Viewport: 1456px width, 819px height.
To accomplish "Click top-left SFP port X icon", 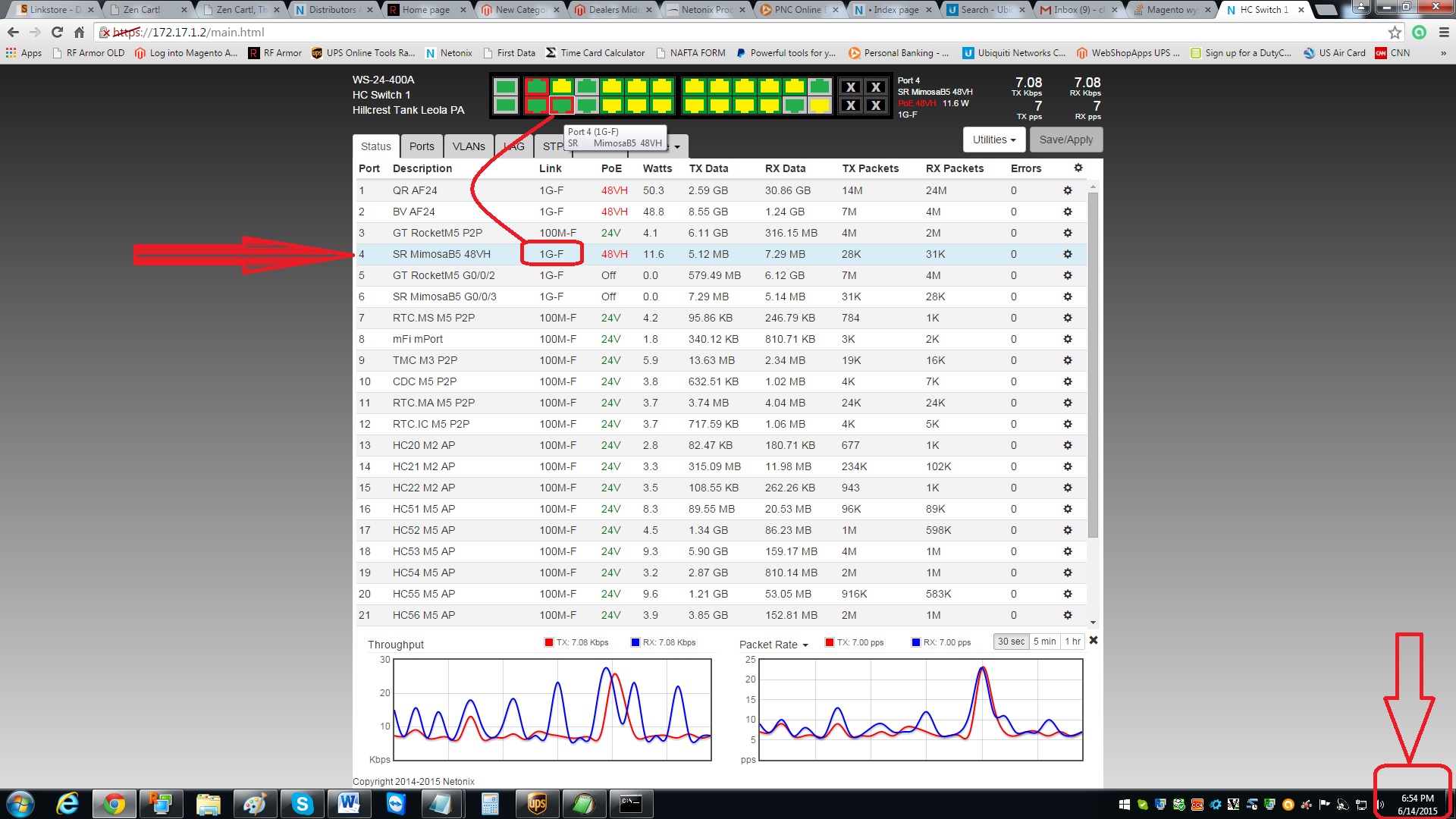I will coord(851,87).
